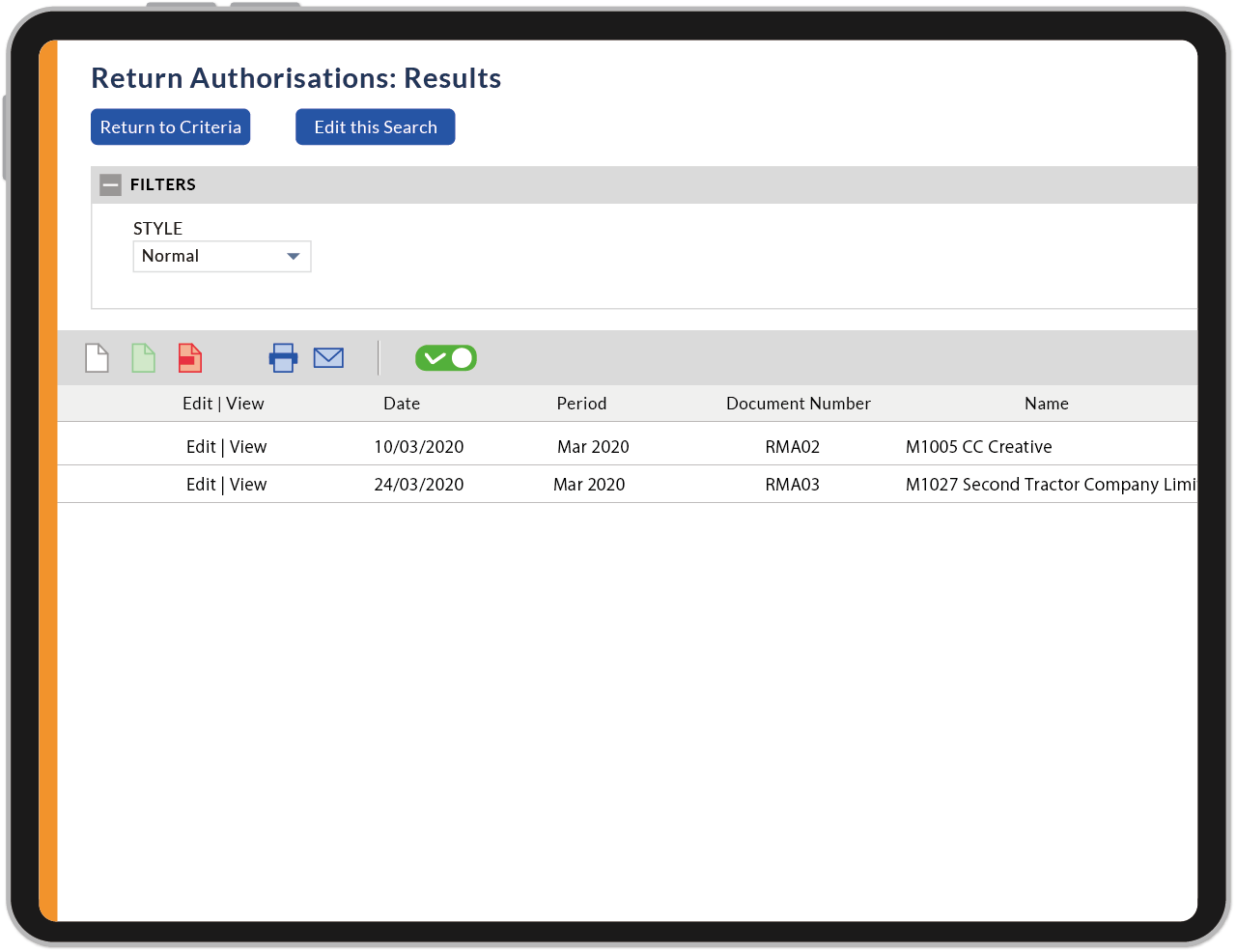
Task: Click the Name column header
Action: pyautogui.click(x=1046, y=404)
